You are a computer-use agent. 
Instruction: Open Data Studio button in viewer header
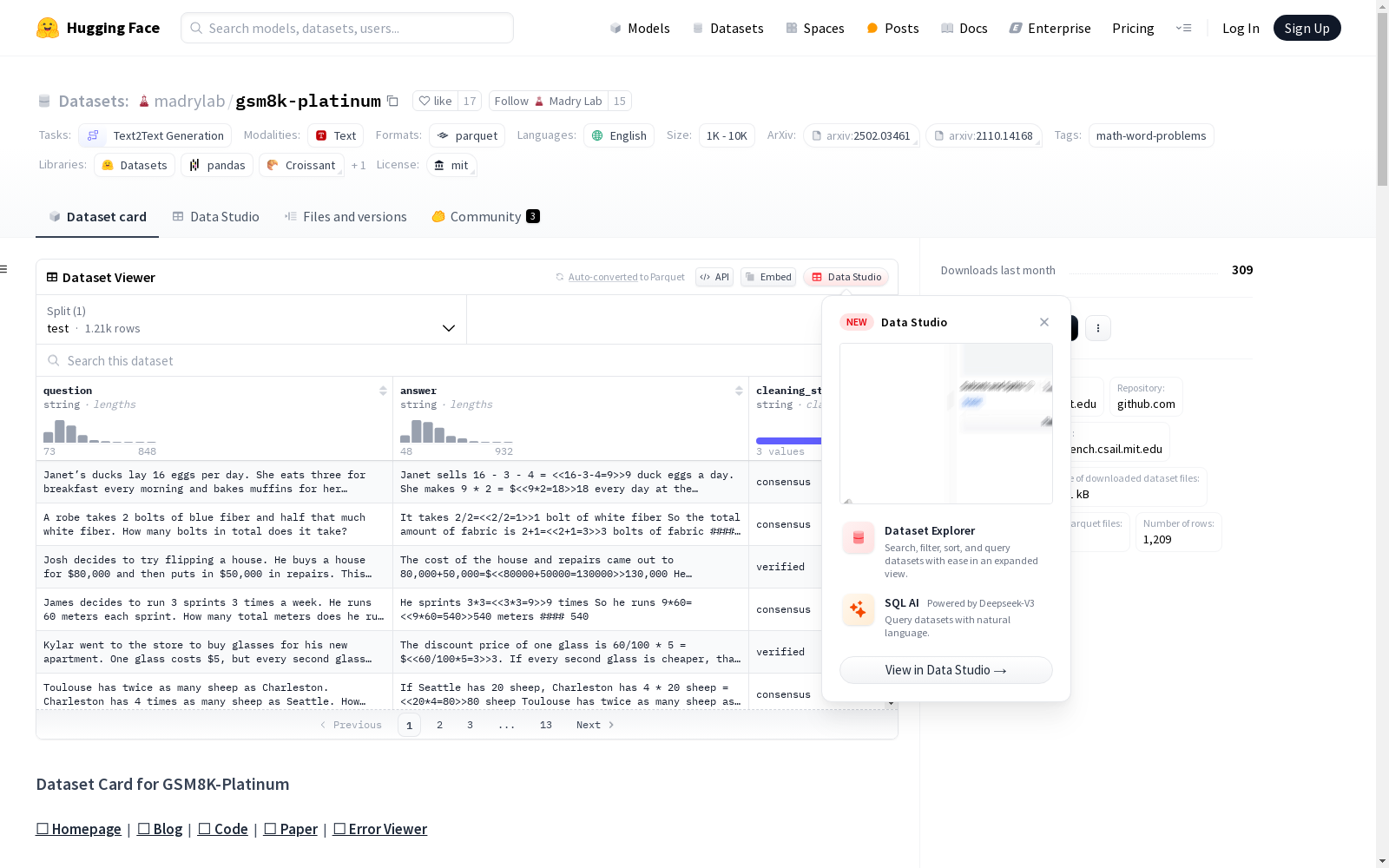[x=846, y=277]
